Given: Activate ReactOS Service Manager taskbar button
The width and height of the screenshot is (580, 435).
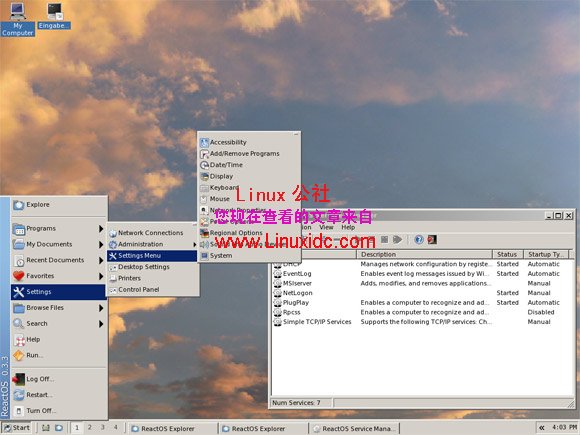Looking at the screenshot, I should click(354, 429).
